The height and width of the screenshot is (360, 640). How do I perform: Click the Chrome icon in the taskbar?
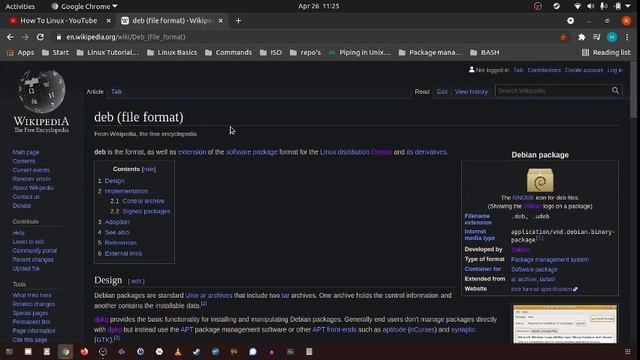tap(65, 351)
